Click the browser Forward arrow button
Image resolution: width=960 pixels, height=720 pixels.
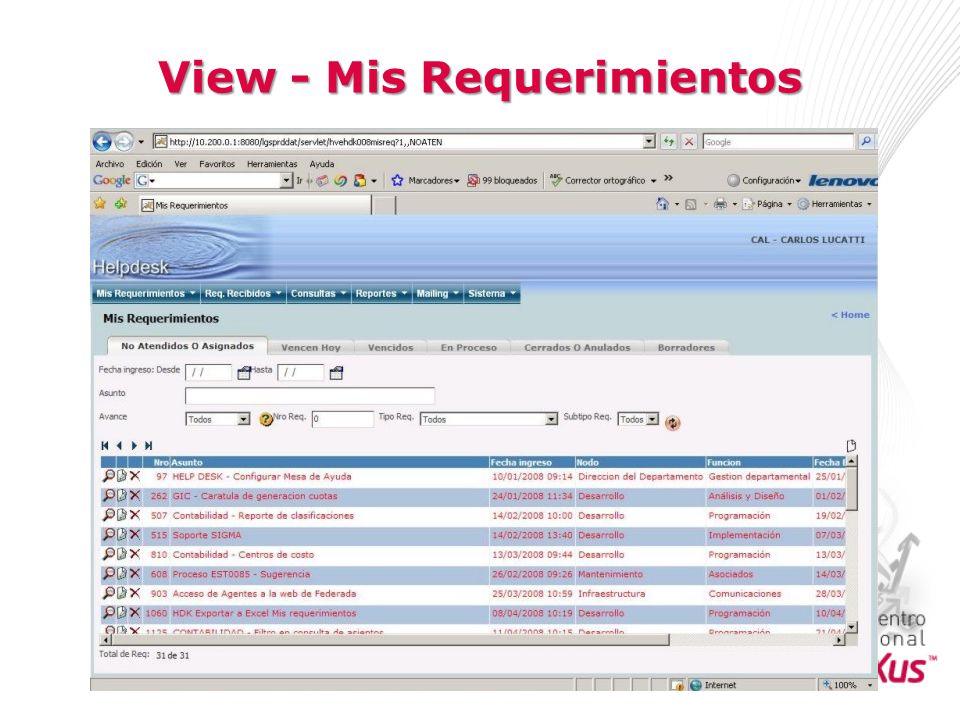coord(123,142)
